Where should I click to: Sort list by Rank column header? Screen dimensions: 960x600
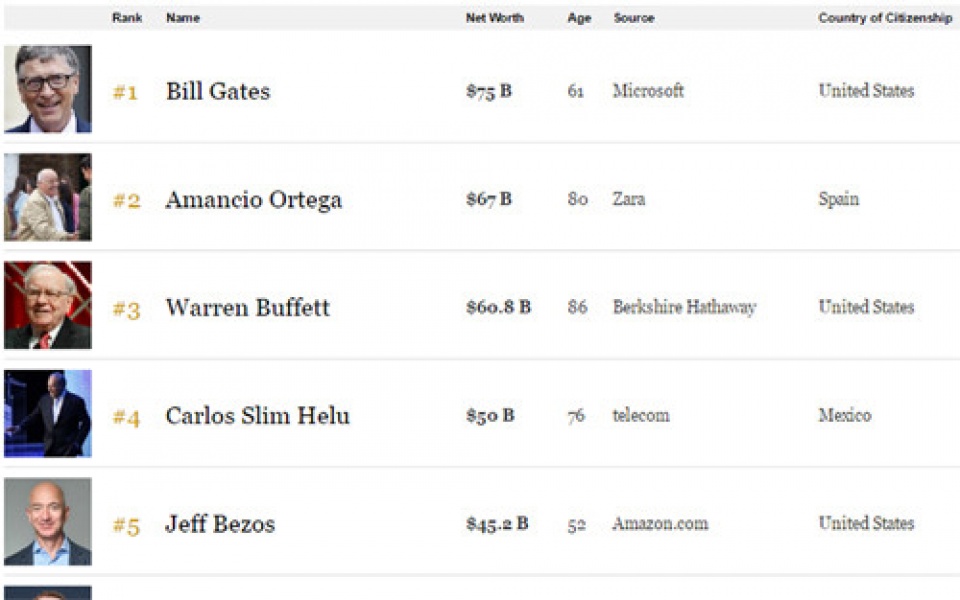[127, 18]
